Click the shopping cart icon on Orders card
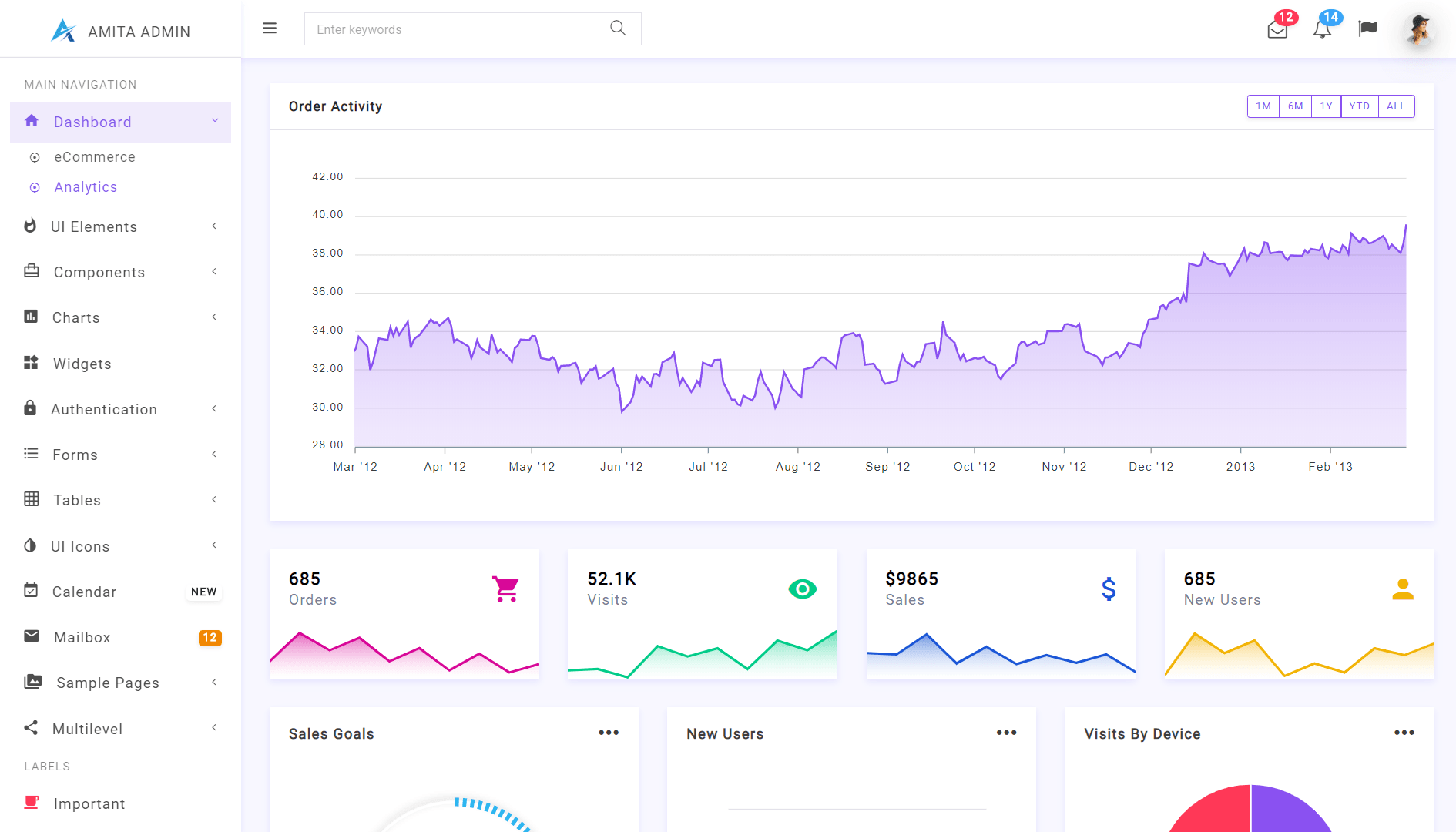The width and height of the screenshot is (1456, 832). [x=505, y=589]
